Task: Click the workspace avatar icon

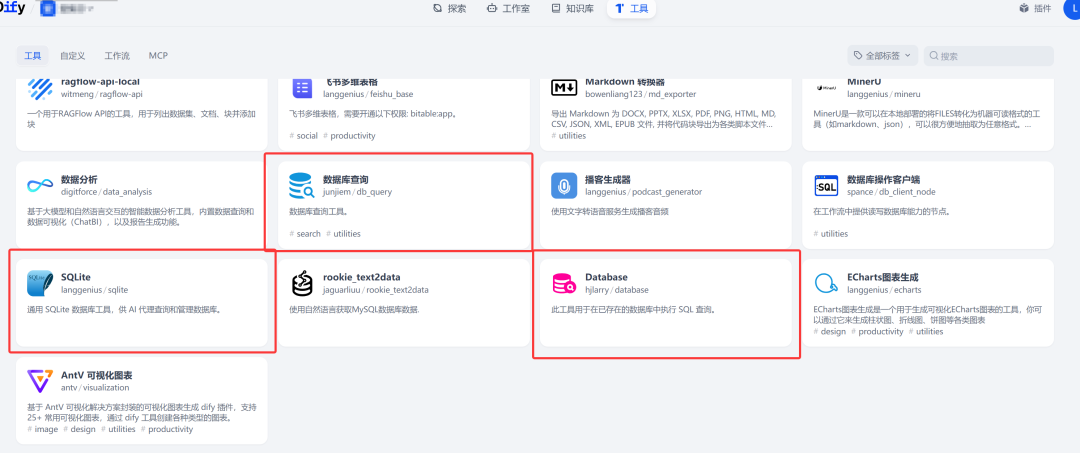Action: click(49, 9)
